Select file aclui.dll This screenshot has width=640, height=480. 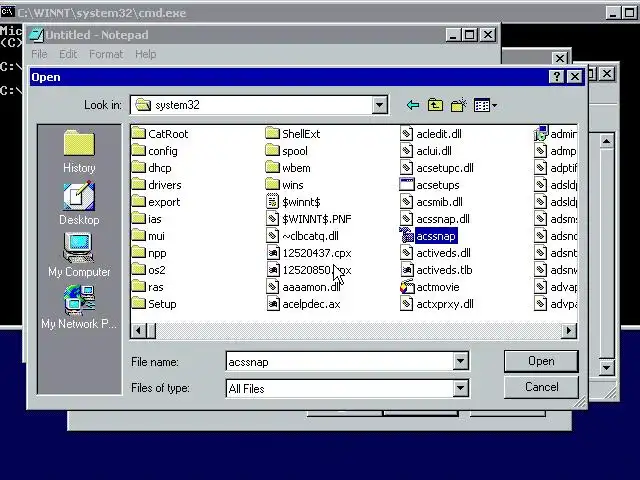coord(426,151)
